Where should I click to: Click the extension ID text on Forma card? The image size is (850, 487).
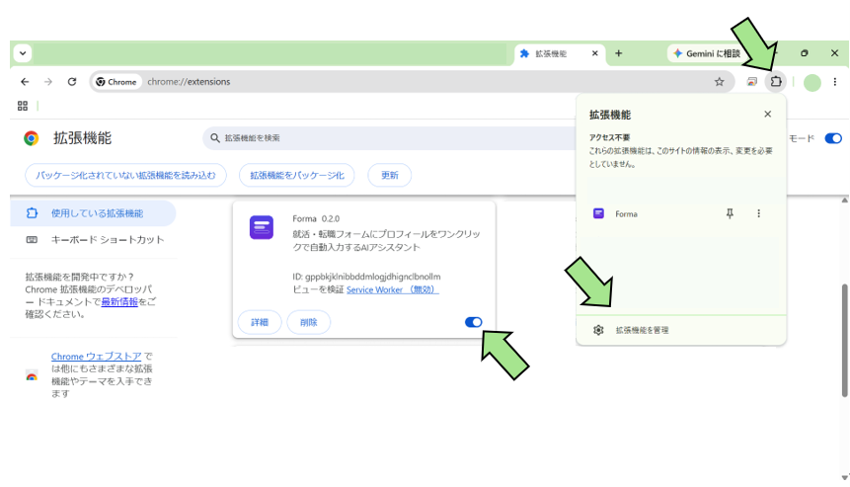(366, 277)
